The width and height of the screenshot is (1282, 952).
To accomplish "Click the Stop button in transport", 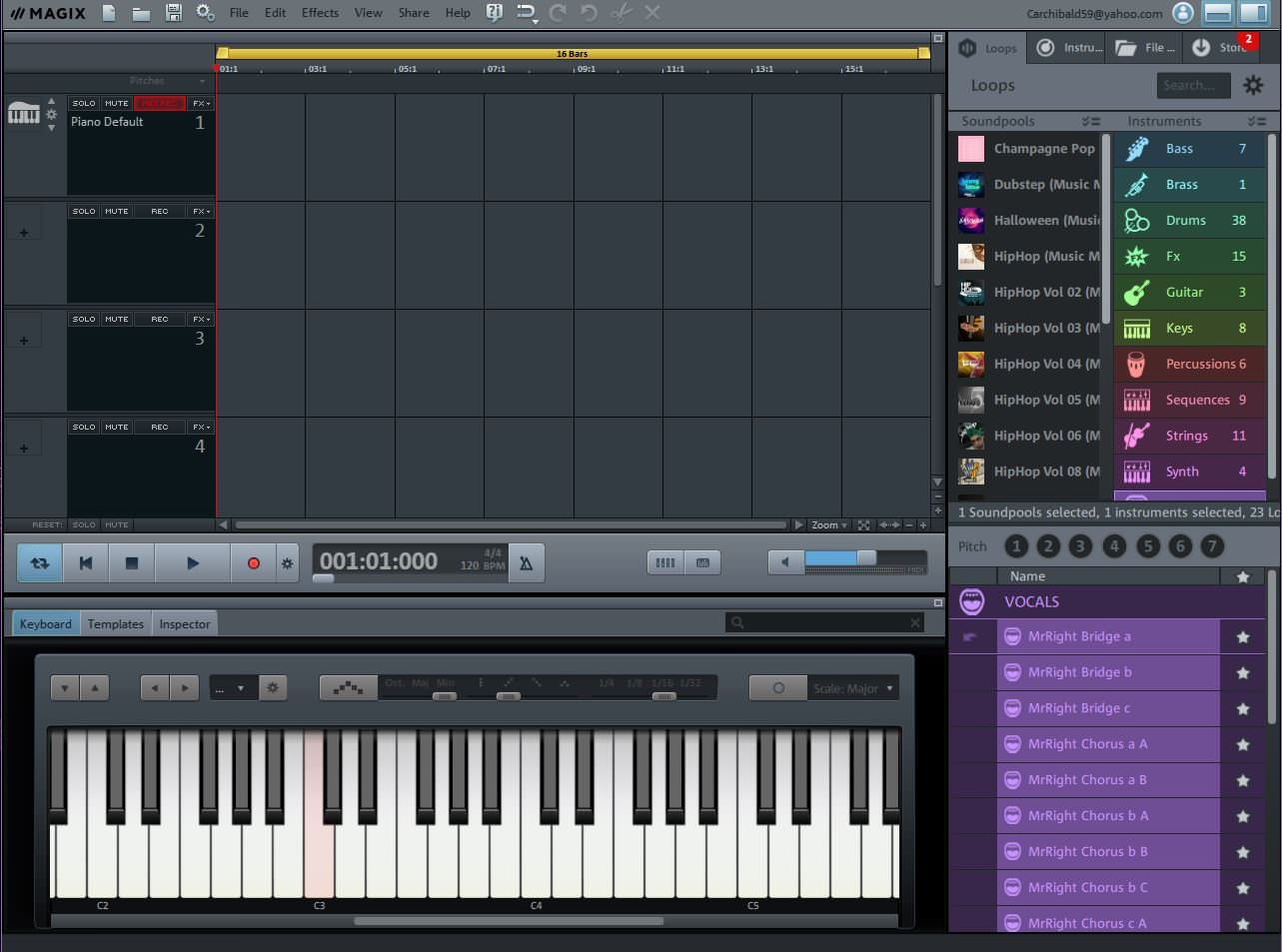I will coord(132,563).
